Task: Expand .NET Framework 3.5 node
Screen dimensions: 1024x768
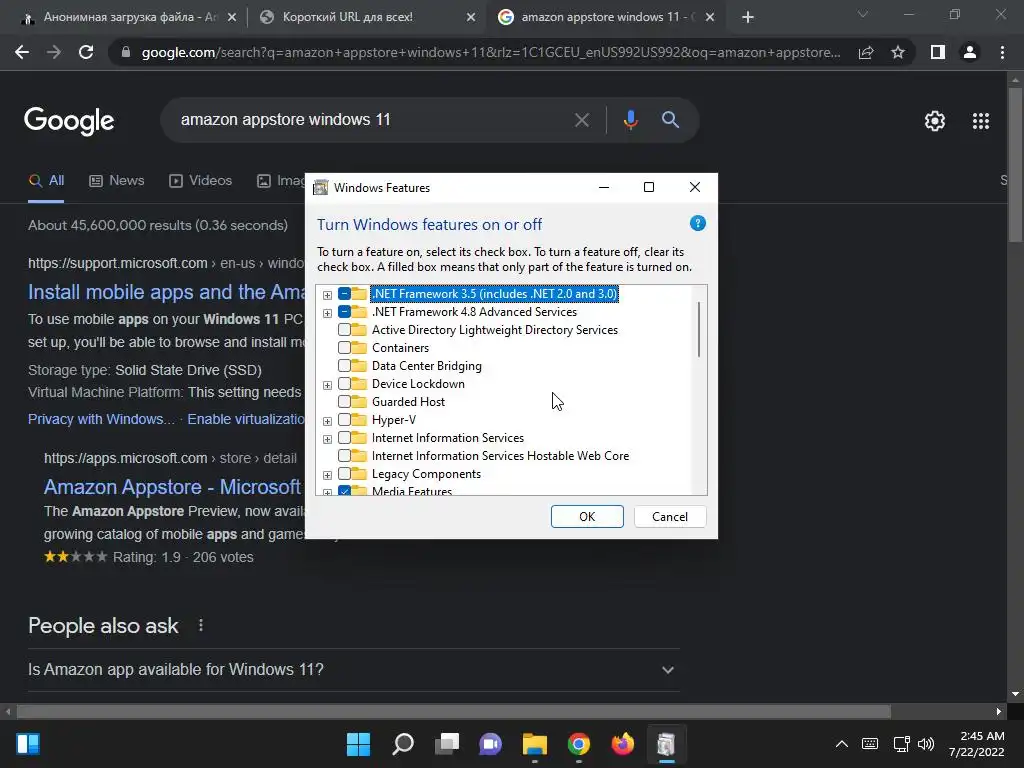Action: click(327, 295)
